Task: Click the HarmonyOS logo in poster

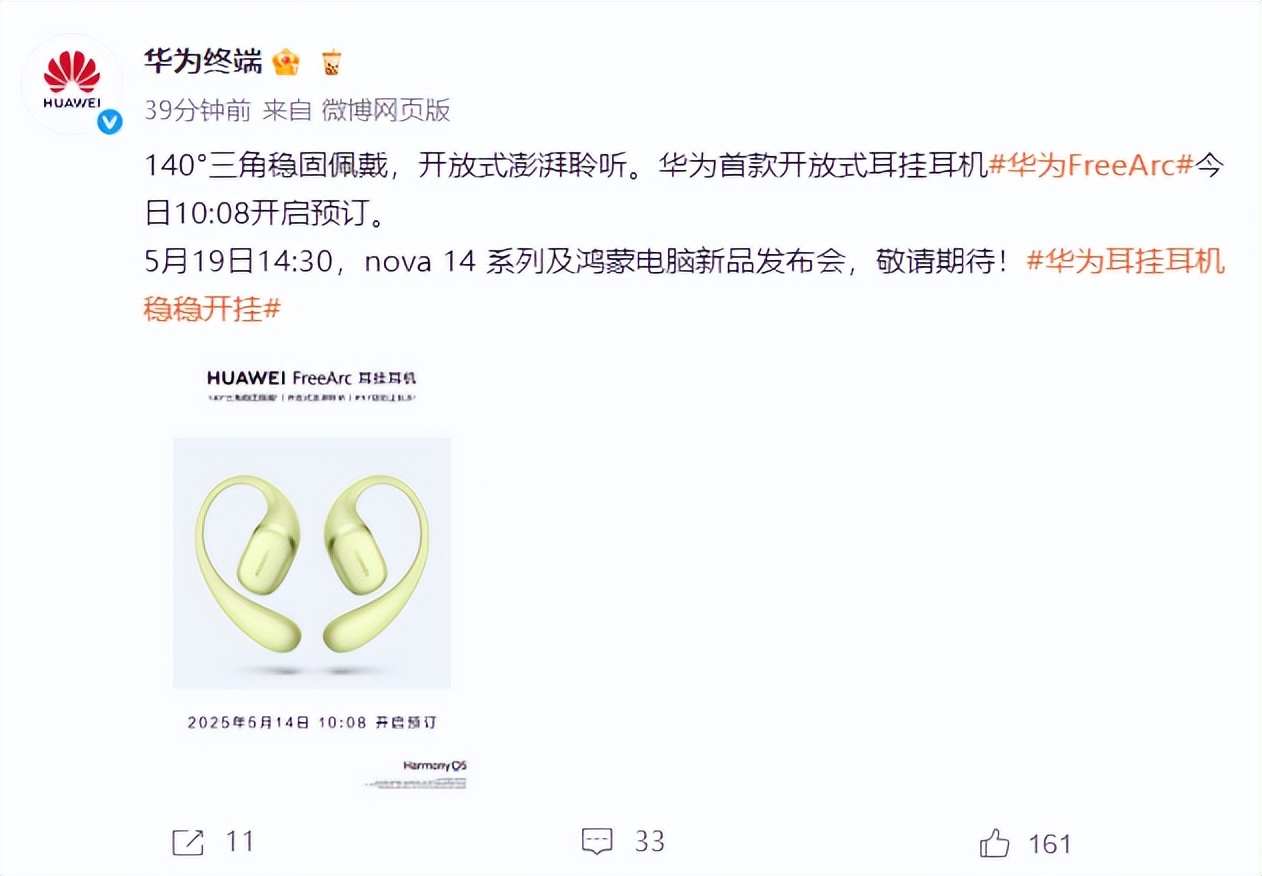Action: (x=435, y=765)
